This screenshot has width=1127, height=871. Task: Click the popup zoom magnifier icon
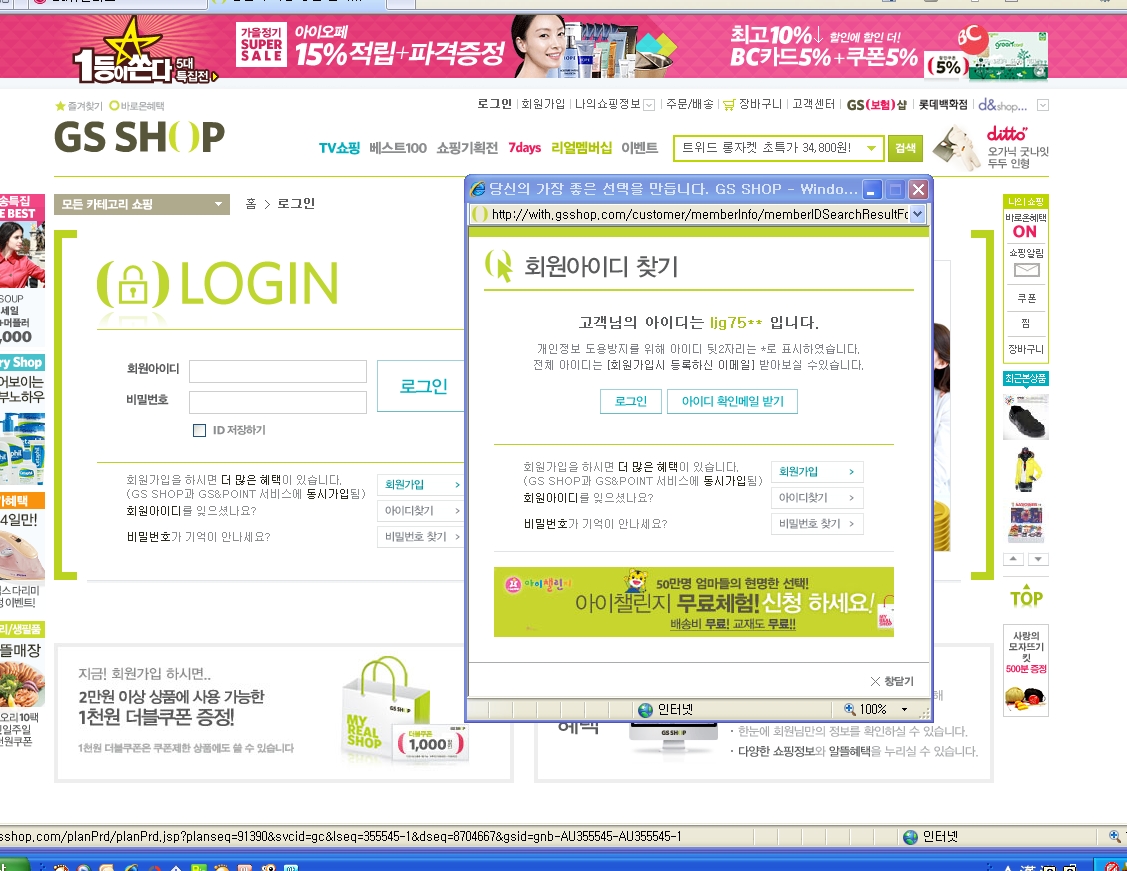(x=850, y=709)
